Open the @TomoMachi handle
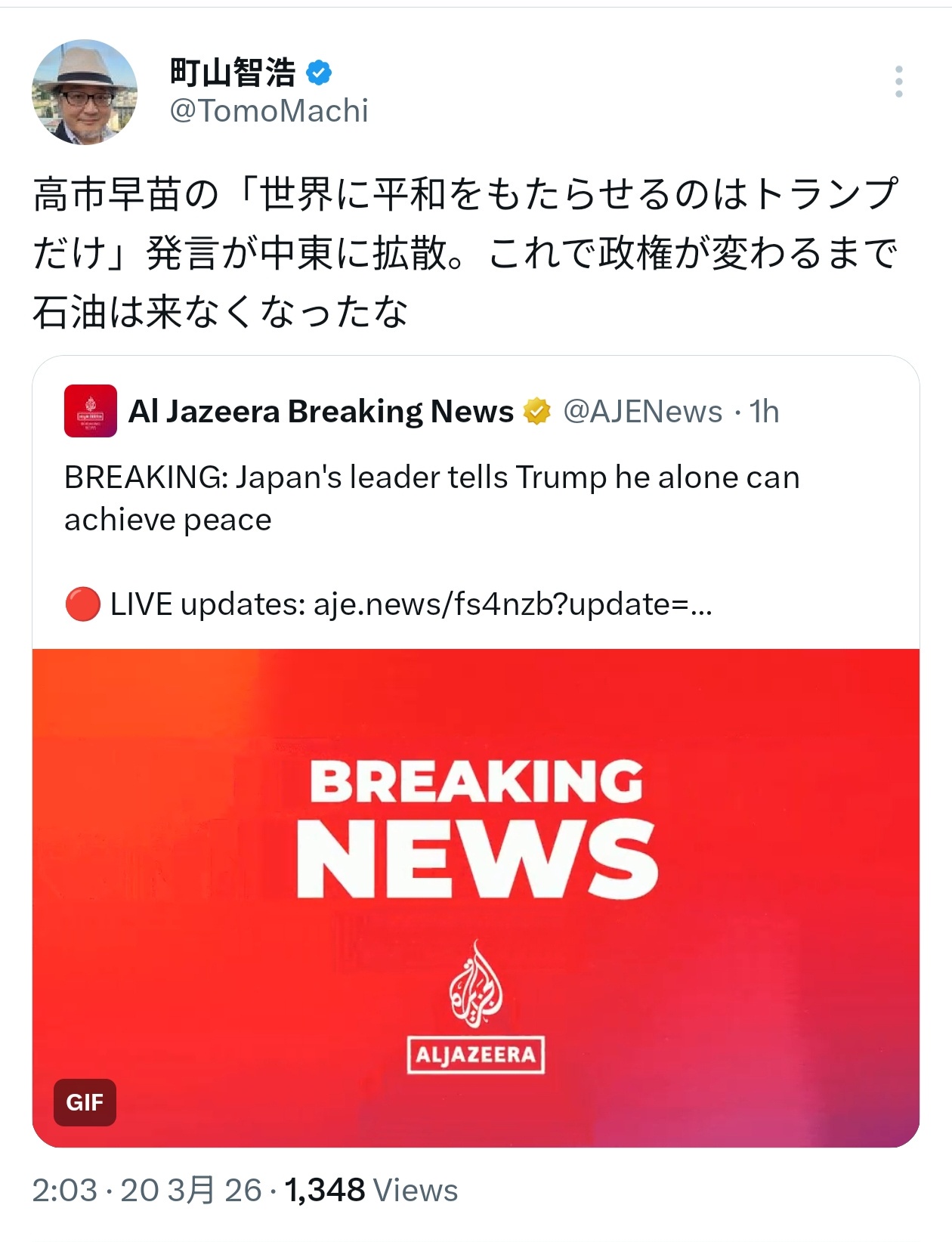Screen dimensions: 952x1242 click(269, 111)
